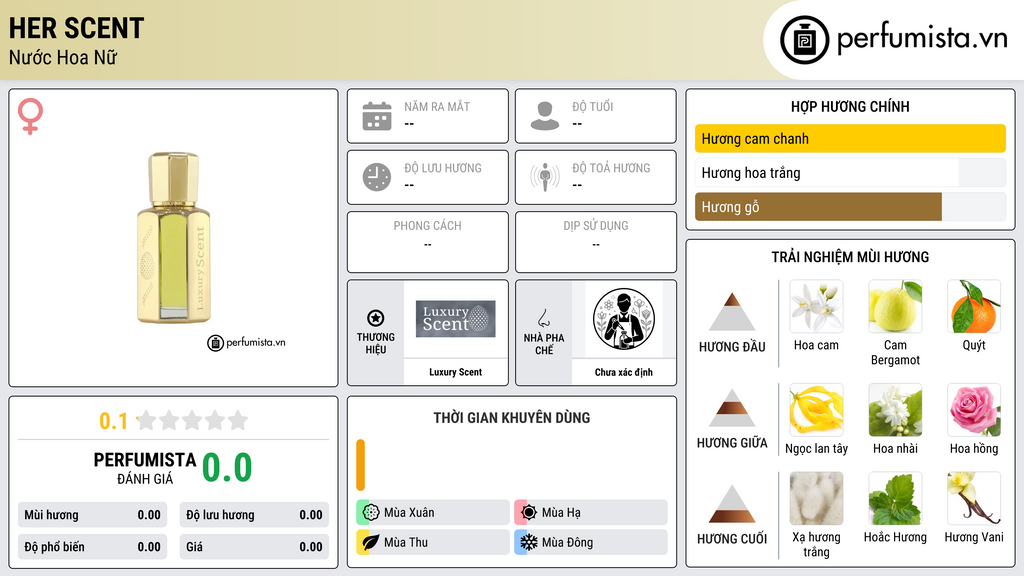Click the Nước Hoa Nữ subtitle
The image size is (1024, 576).
(x=63, y=58)
